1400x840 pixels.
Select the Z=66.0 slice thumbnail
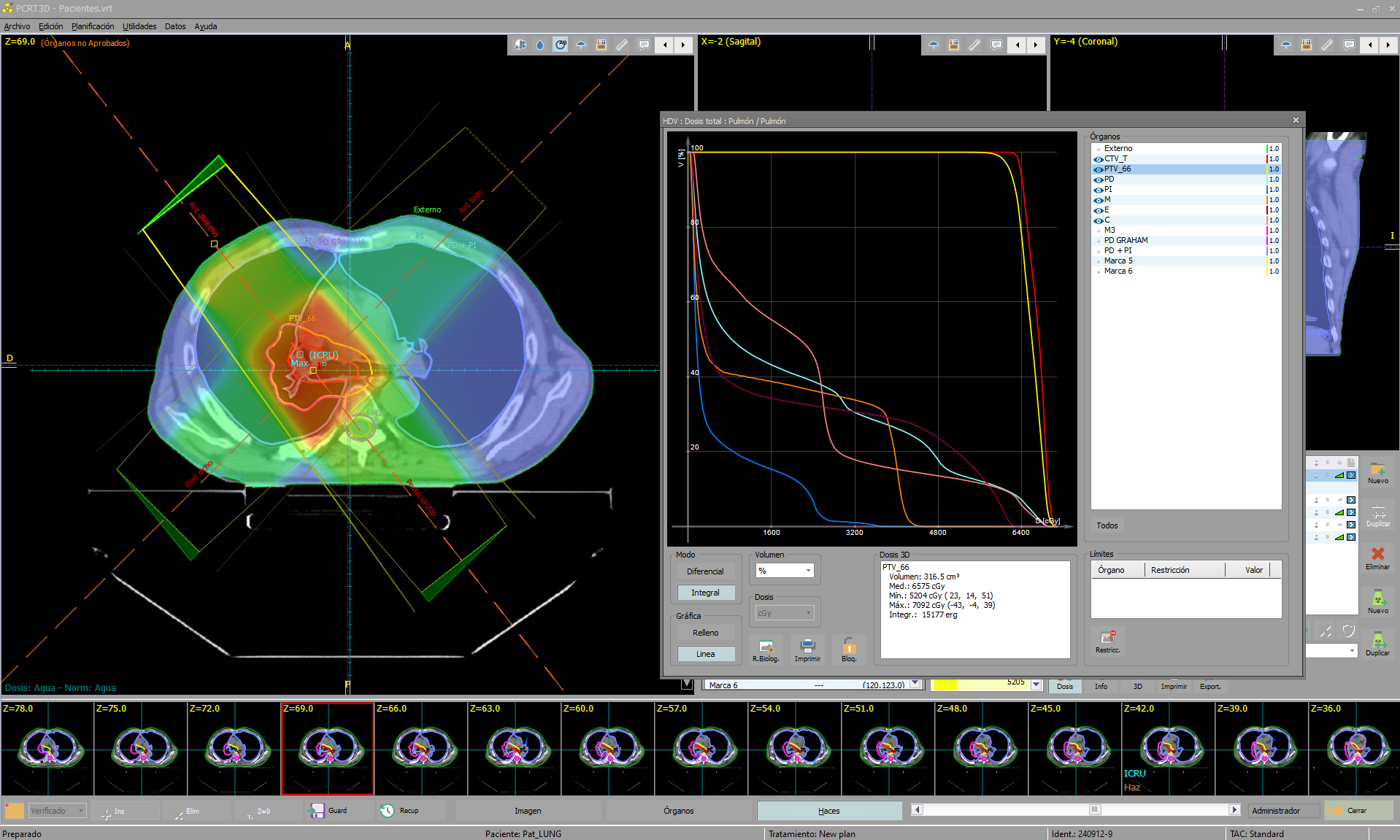(x=421, y=748)
